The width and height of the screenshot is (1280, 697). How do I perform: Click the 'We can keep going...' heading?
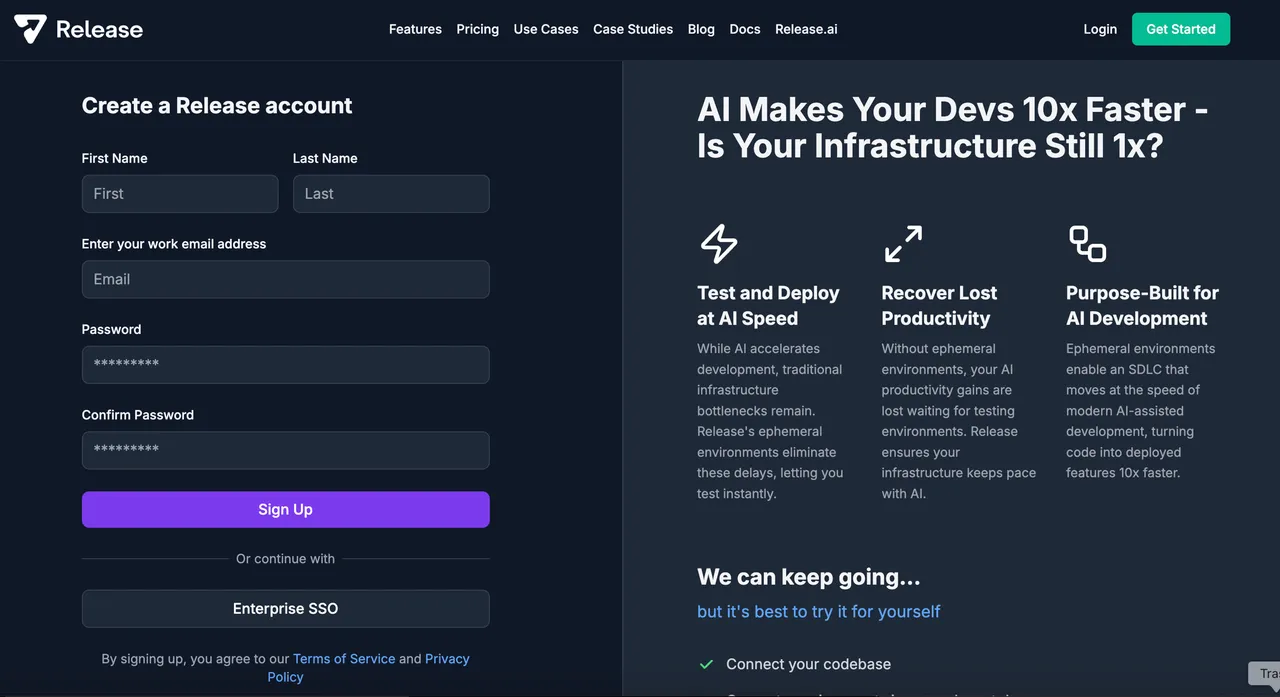point(809,577)
